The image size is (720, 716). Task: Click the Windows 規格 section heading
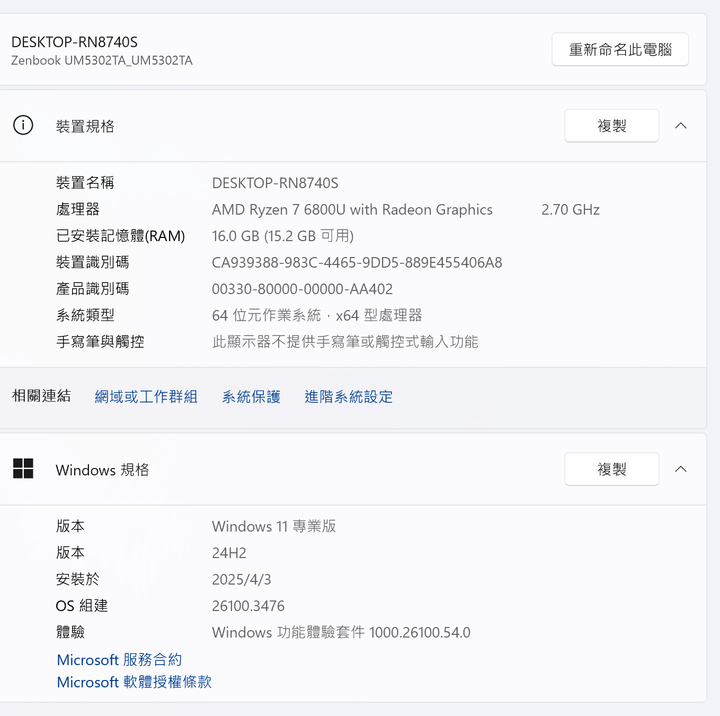(x=102, y=469)
